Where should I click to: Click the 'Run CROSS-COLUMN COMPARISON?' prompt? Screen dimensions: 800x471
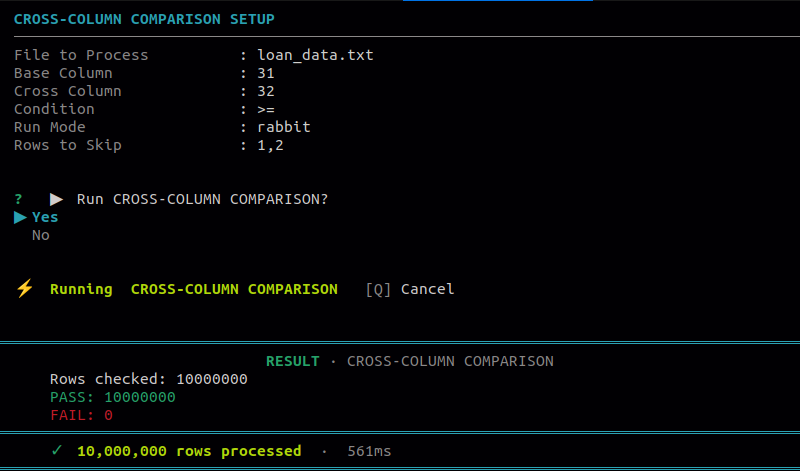(203, 200)
